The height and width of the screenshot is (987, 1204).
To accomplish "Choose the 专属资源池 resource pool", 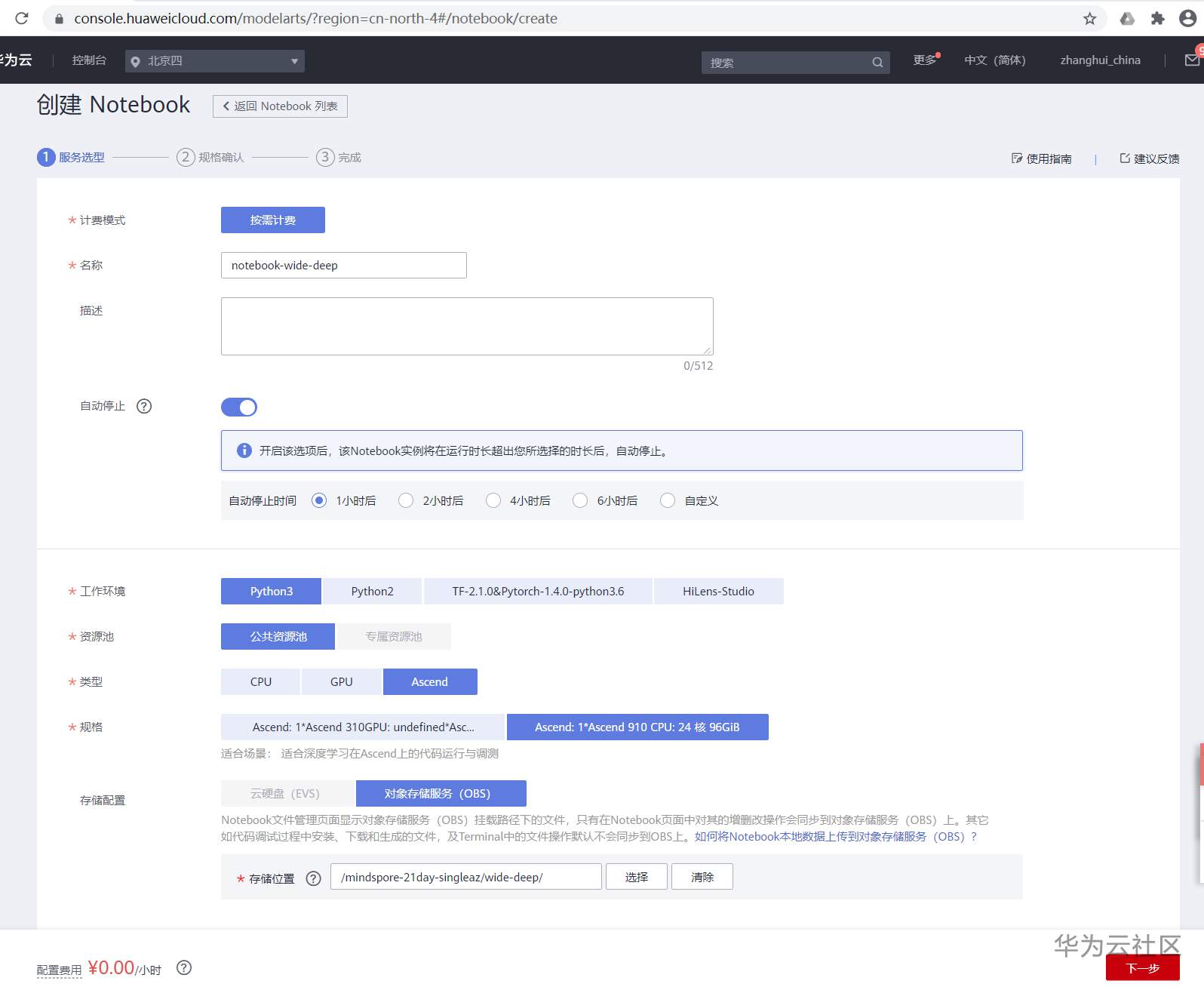I will tap(394, 636).
